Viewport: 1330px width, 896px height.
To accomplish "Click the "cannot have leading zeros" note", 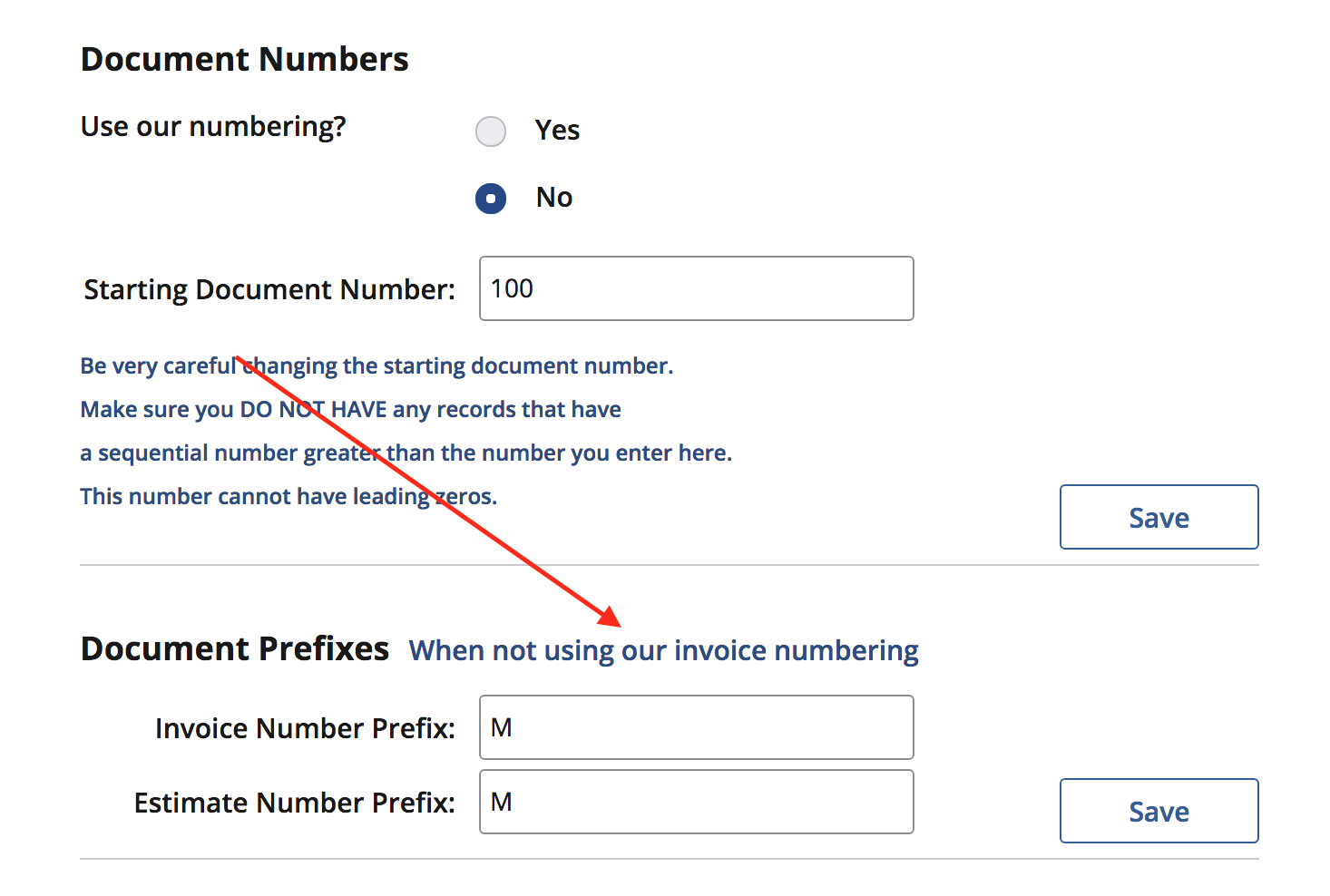I will [288, 496].
